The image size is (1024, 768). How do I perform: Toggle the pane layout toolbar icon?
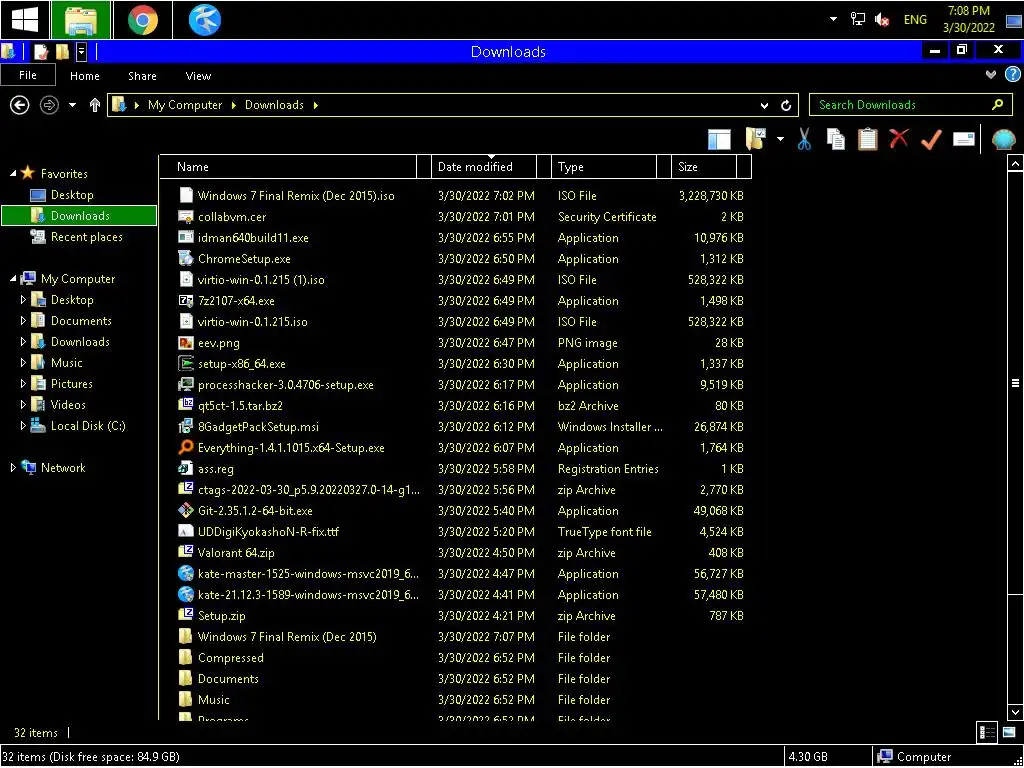coord(719,139)
